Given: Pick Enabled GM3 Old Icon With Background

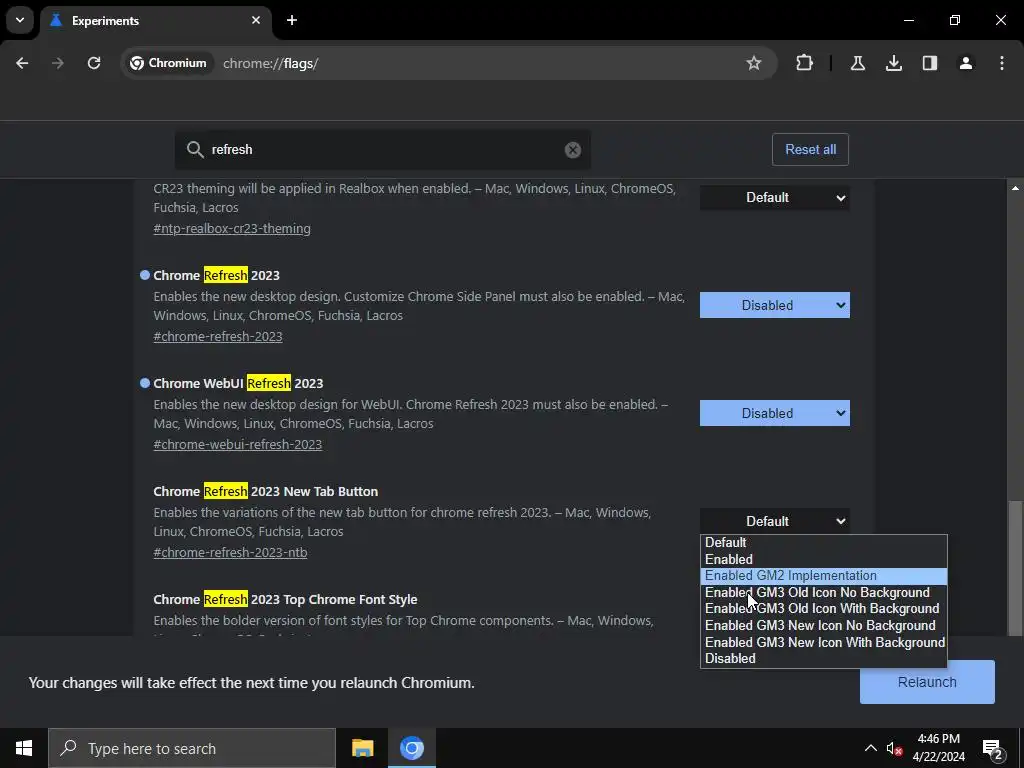Looking at the screenshot, I should coord(824,609).
